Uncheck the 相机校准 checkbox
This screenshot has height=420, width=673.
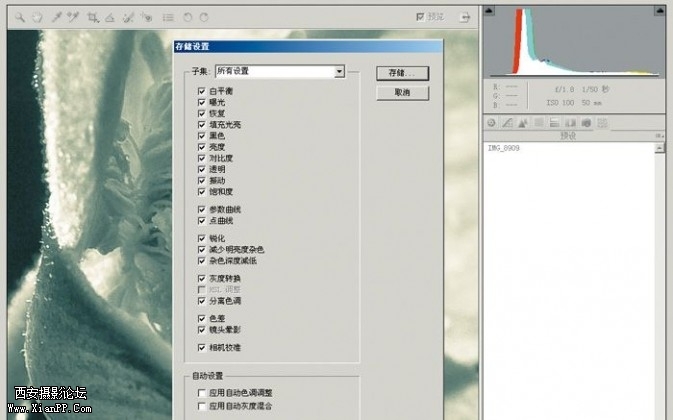[x=202, y=347]
